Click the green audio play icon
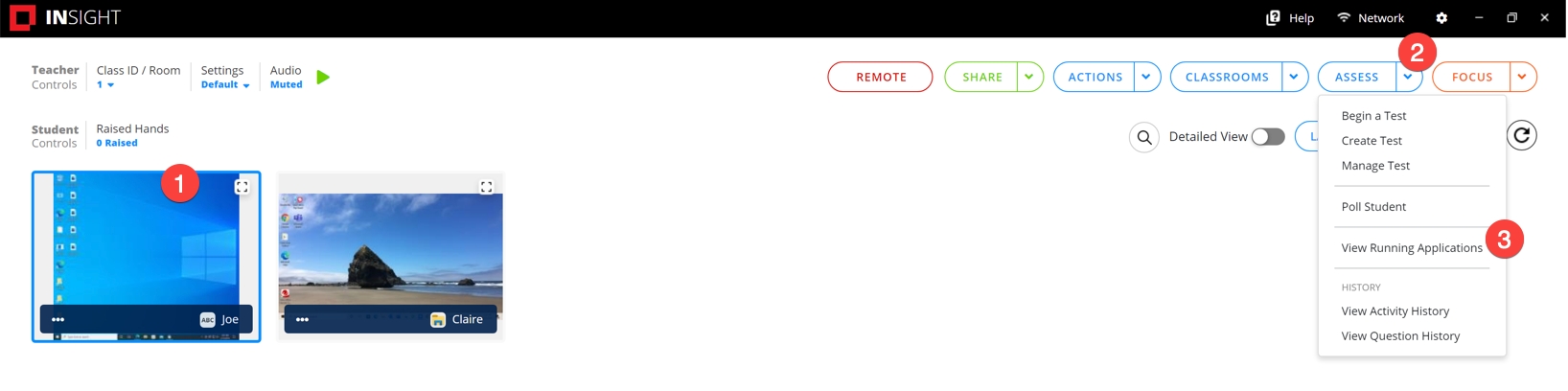 click(323, 77)
